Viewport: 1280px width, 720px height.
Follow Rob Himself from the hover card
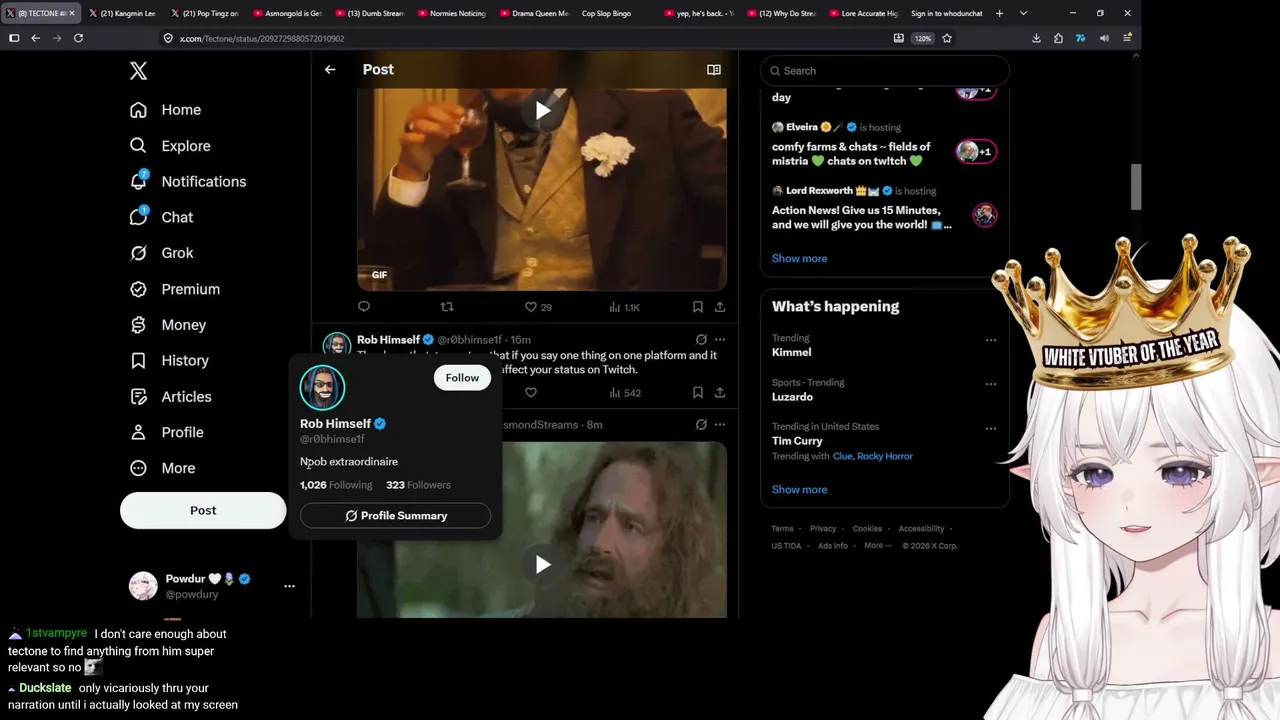click(x=462, y=378)
